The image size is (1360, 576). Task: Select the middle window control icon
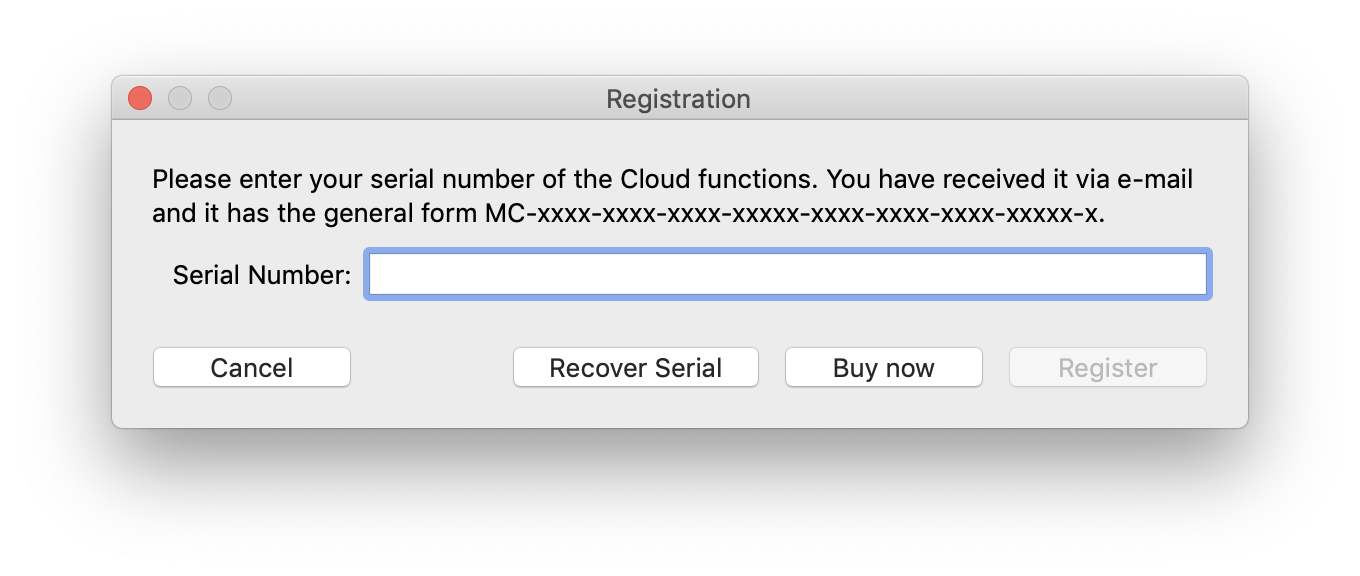pyautogui.click(x=179, y=98)
